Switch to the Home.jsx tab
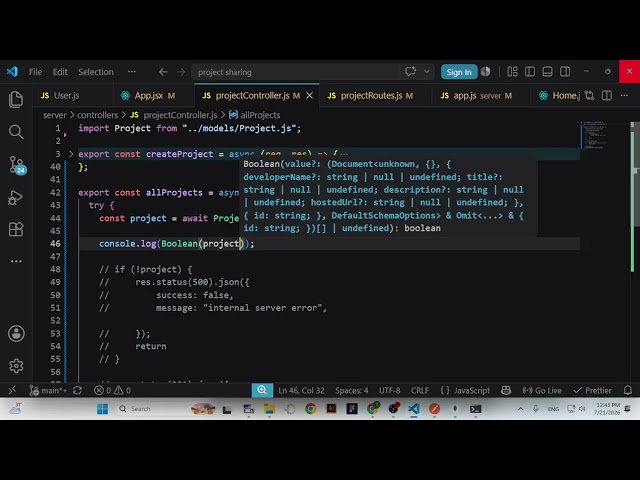 point(559,96)
